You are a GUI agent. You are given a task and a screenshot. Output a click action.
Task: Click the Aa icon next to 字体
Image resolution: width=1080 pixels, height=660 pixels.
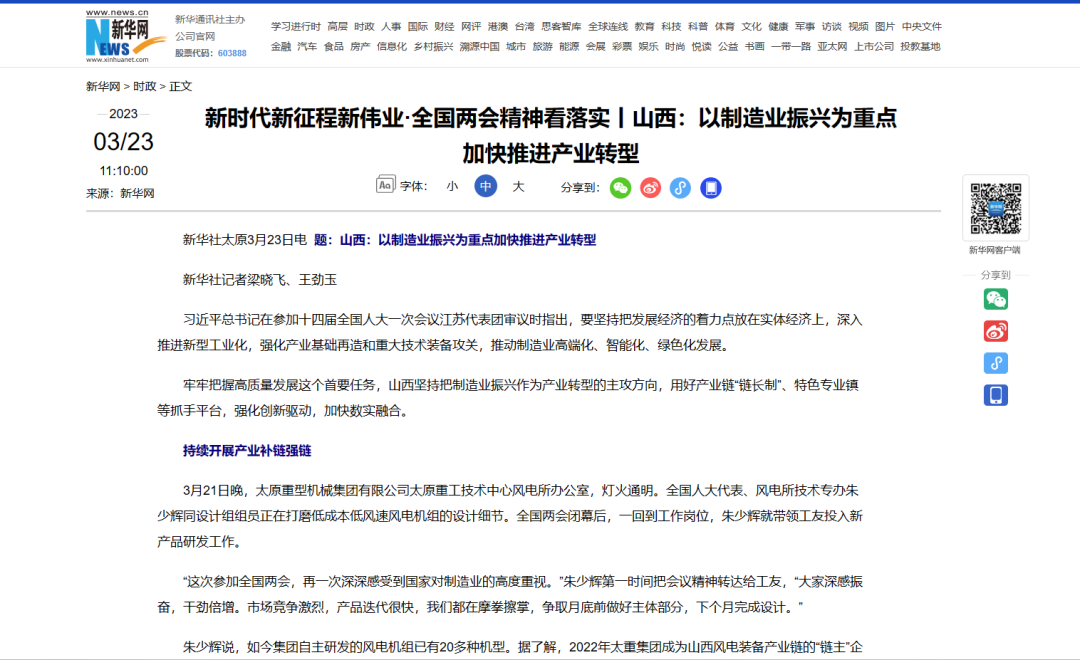click(x=384, y=186)
